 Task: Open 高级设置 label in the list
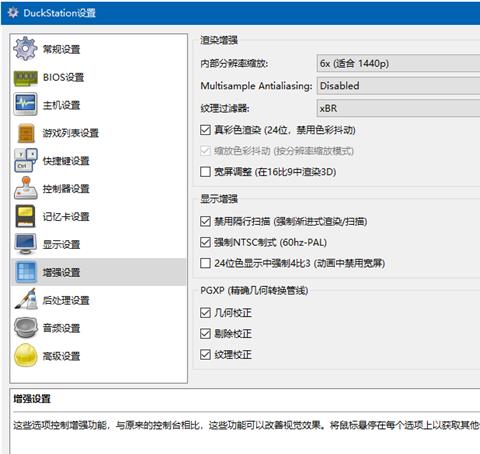click(x=61, y=356)
